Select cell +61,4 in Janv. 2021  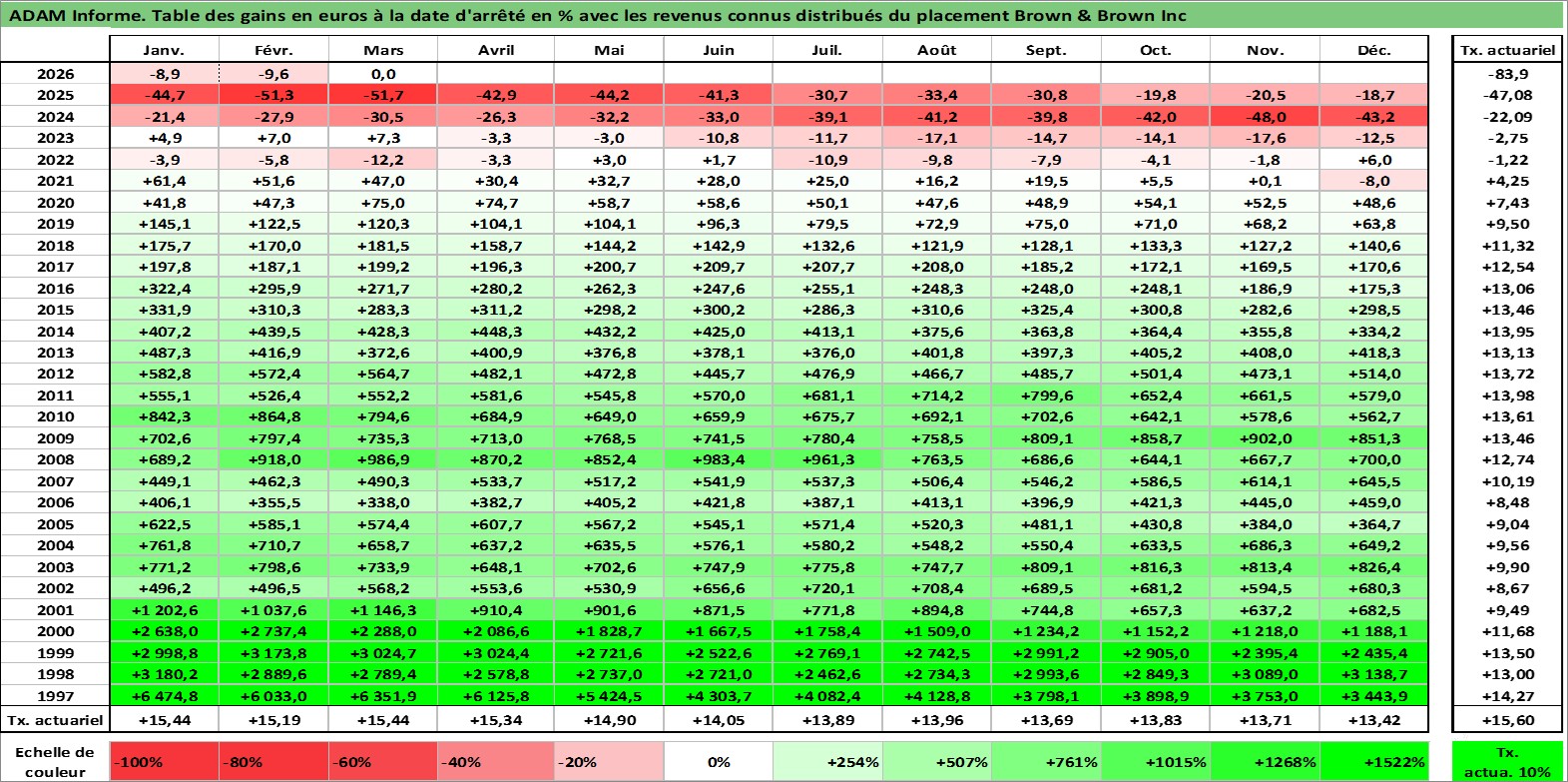pos(164,181)
